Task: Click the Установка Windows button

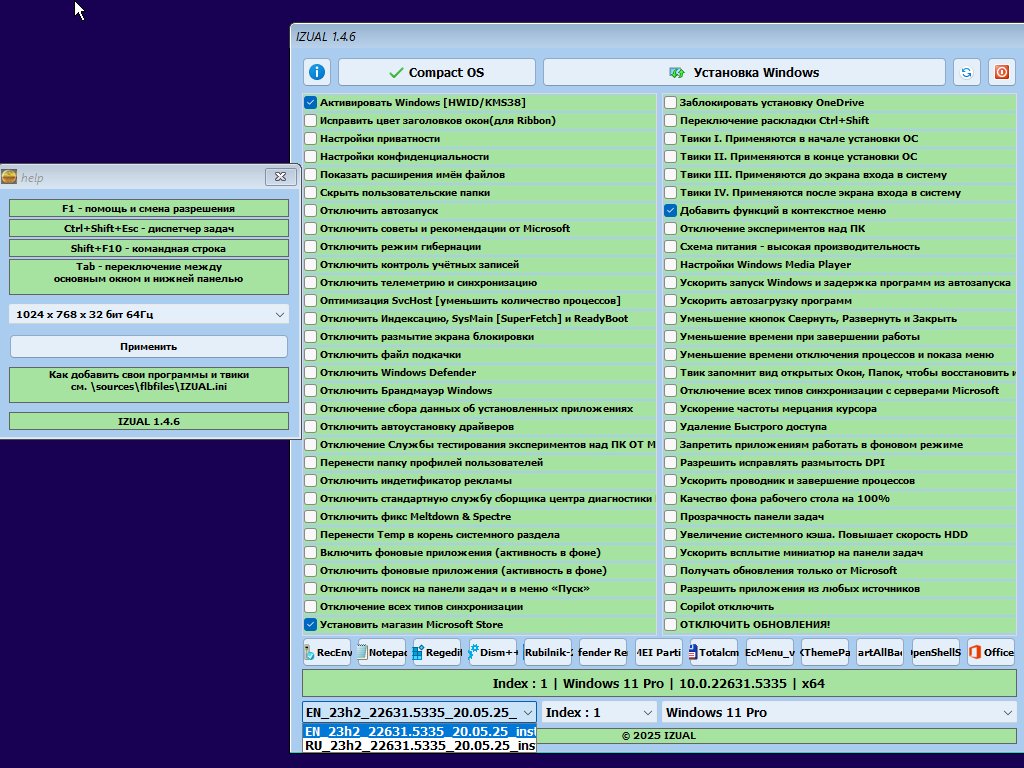Action: click(x=744, y=72)
